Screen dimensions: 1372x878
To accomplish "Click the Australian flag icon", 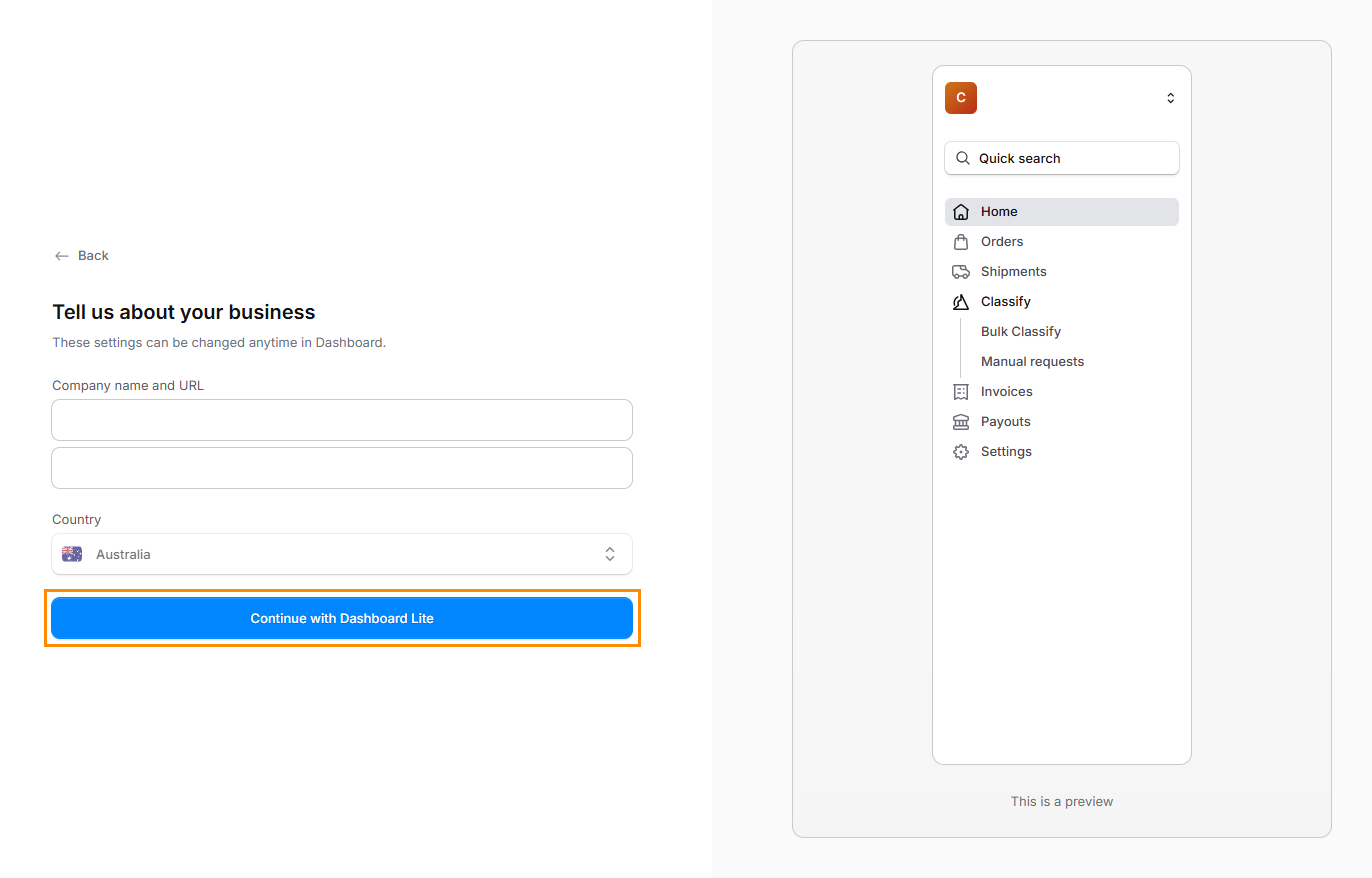I will tap(72, 554).
